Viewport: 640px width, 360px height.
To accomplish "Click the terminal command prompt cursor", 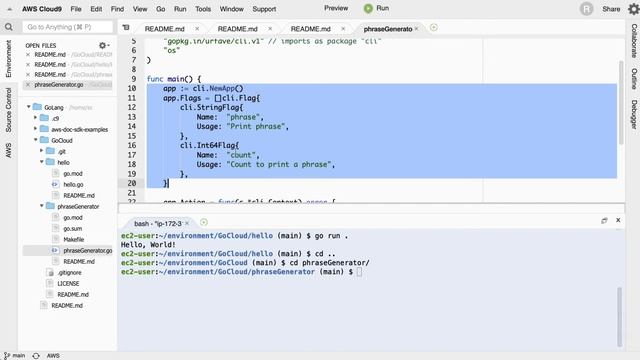I will (x=359, y=272).
